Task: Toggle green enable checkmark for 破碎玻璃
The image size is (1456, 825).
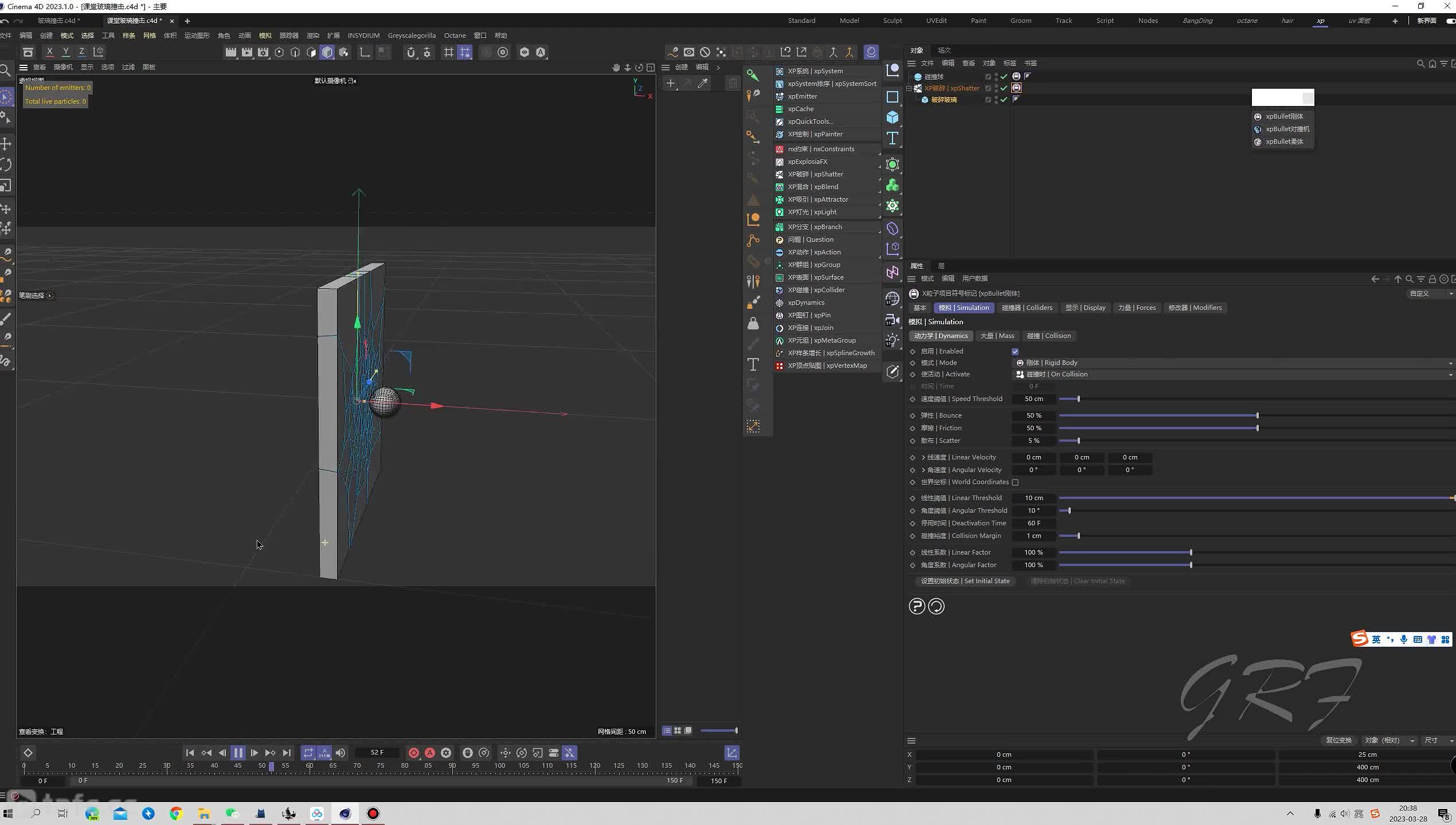Action: click(1004, 100)
